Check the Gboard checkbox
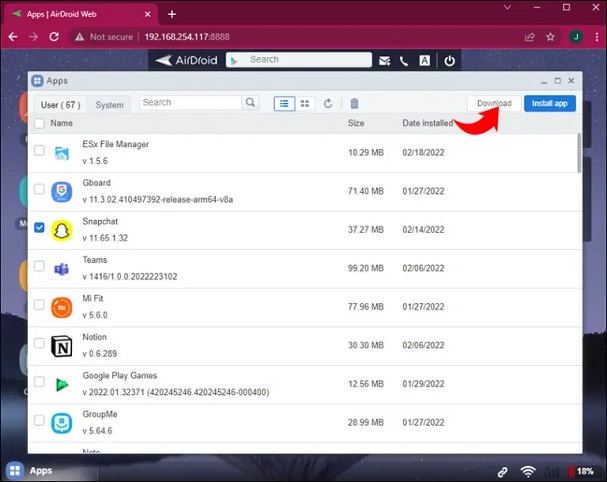The width and height of the screenshot is (607, 482). point(39,189)
